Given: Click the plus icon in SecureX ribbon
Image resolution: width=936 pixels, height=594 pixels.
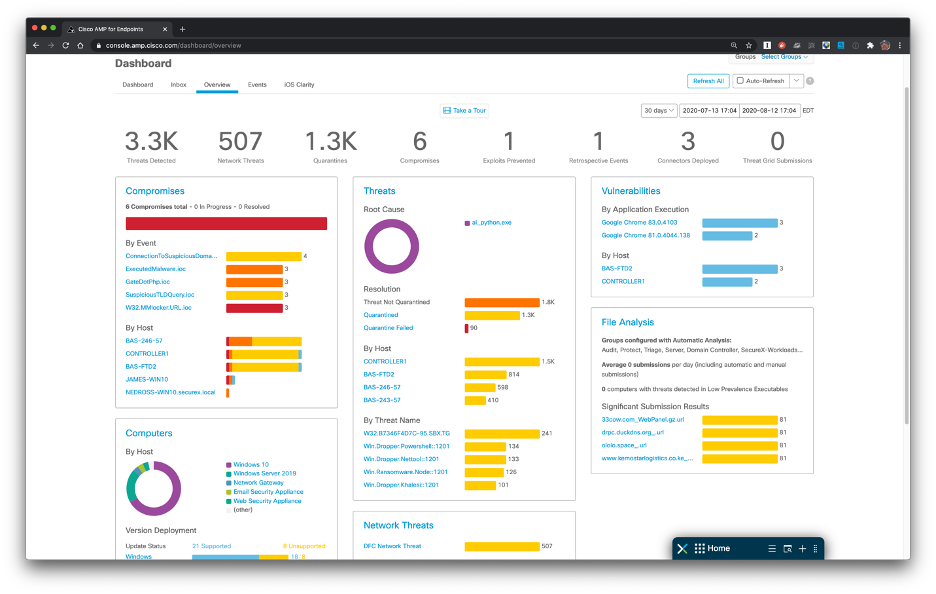Looking at the screenshot, I should point(802,549).
